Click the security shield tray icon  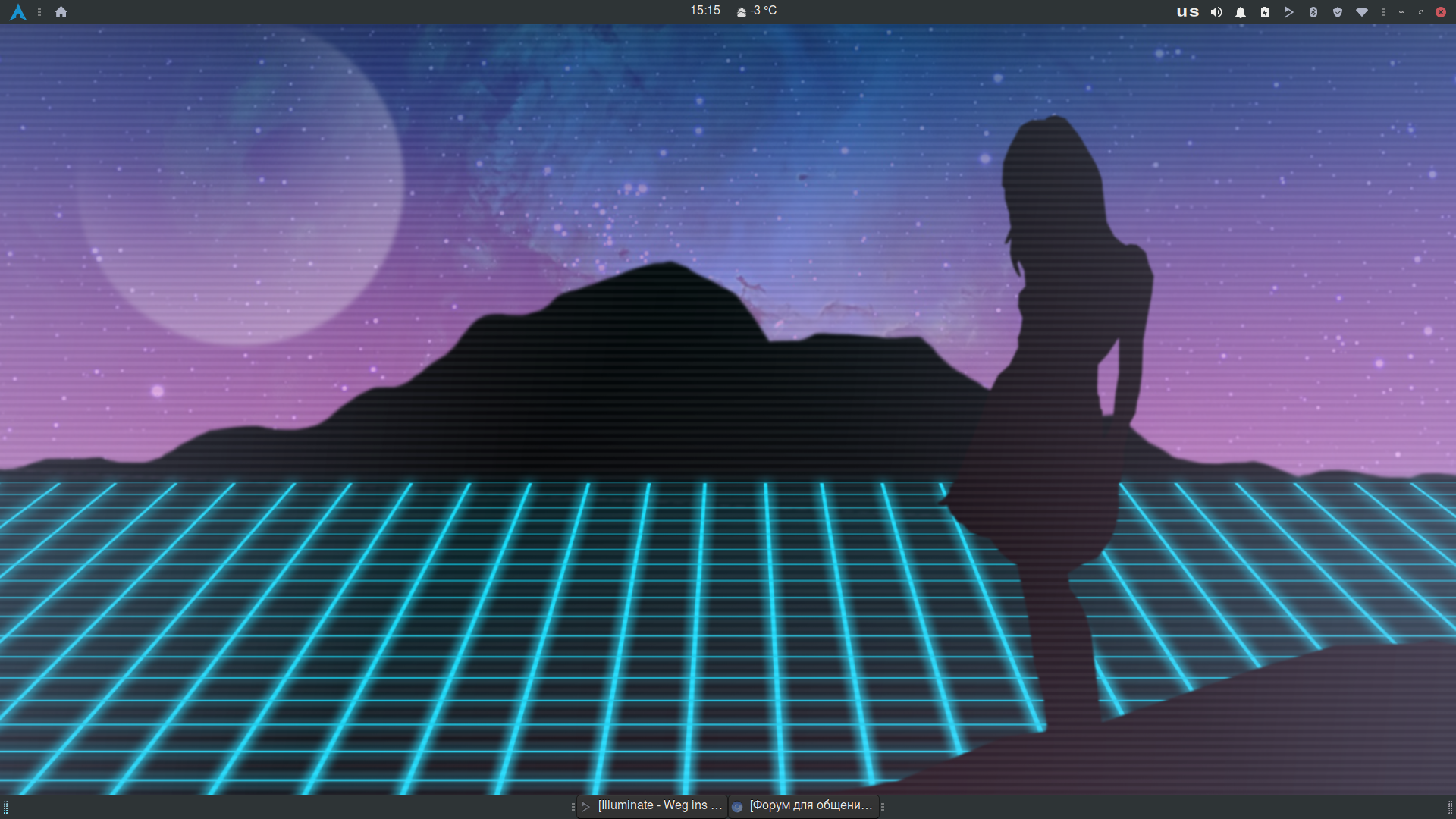click(x=1338, y=12)
